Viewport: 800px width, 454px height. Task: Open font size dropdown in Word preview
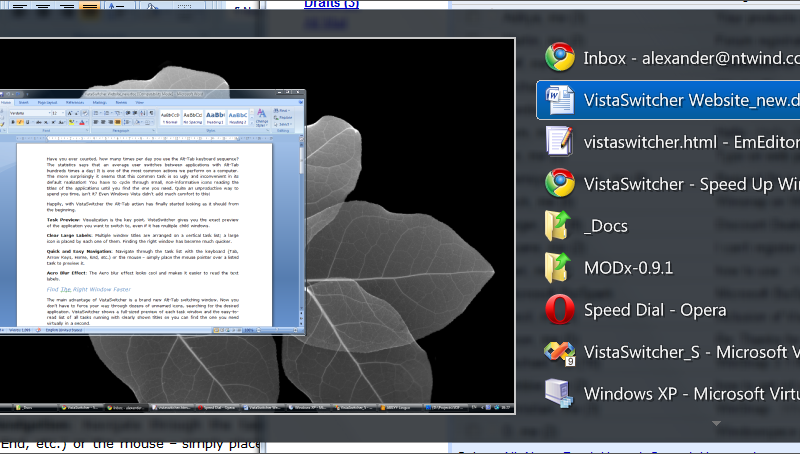63,113
